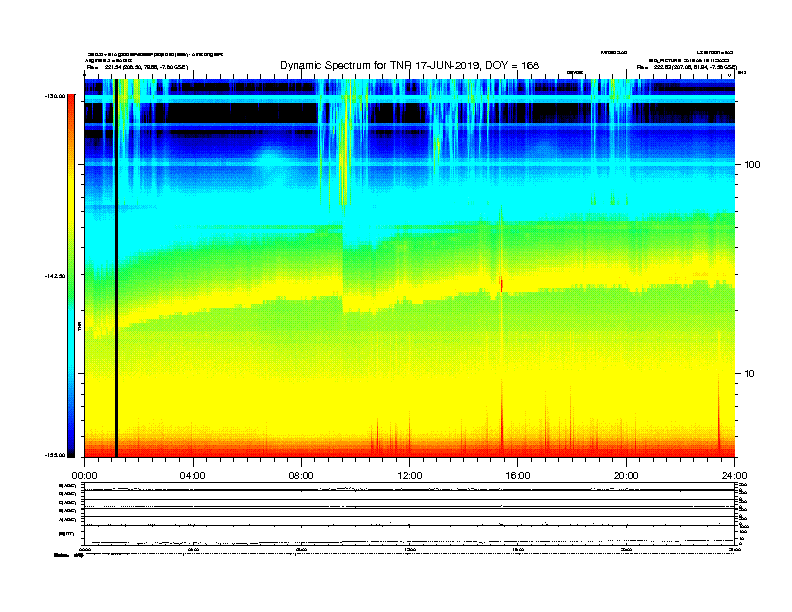Click the lower time-series panel below the spectrum
Screen dimensions: 792x612
(x=410, y=514)
